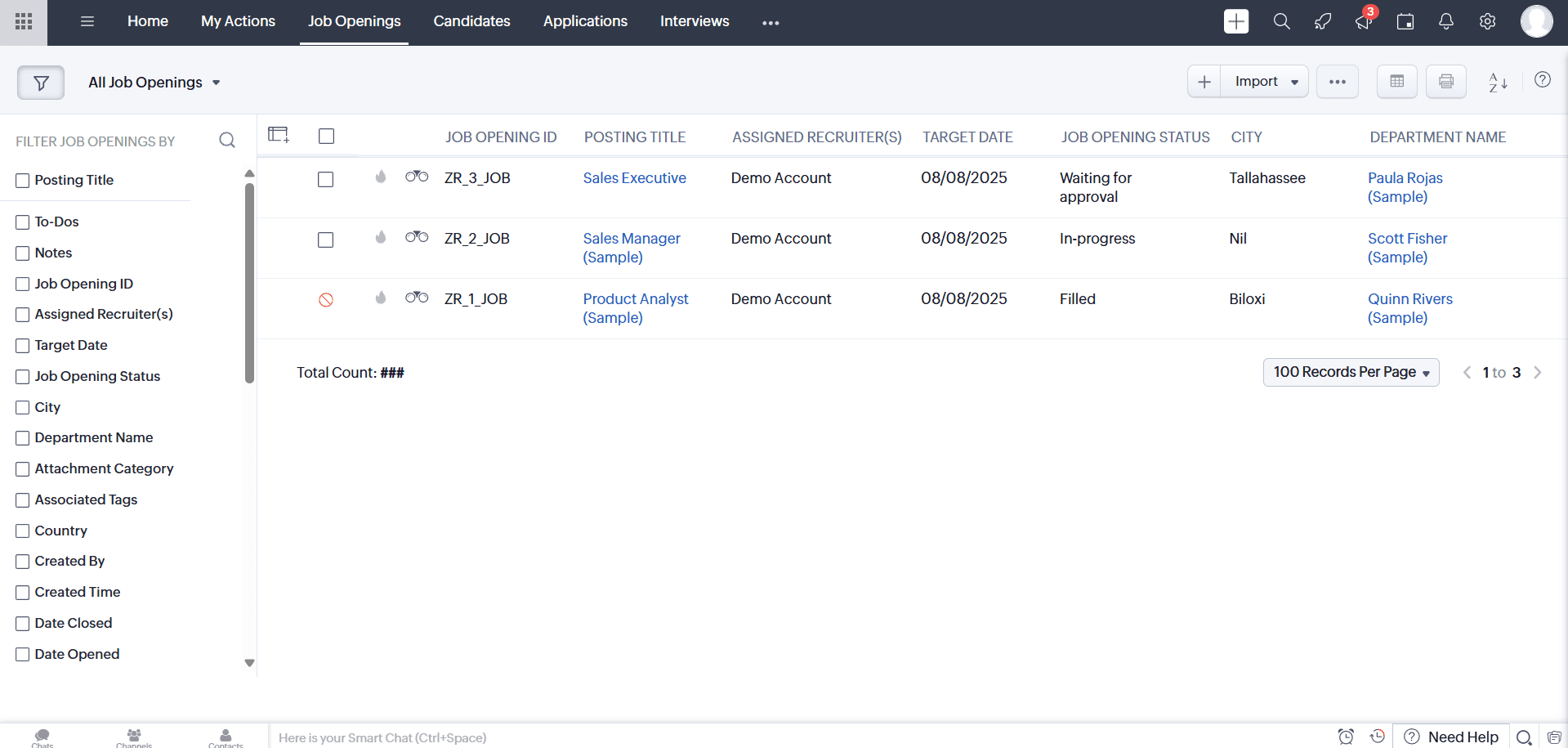The image size is (1568, 748).
Task: Enable the Job Opening Status filter checkbox
Action: (22, 376)
